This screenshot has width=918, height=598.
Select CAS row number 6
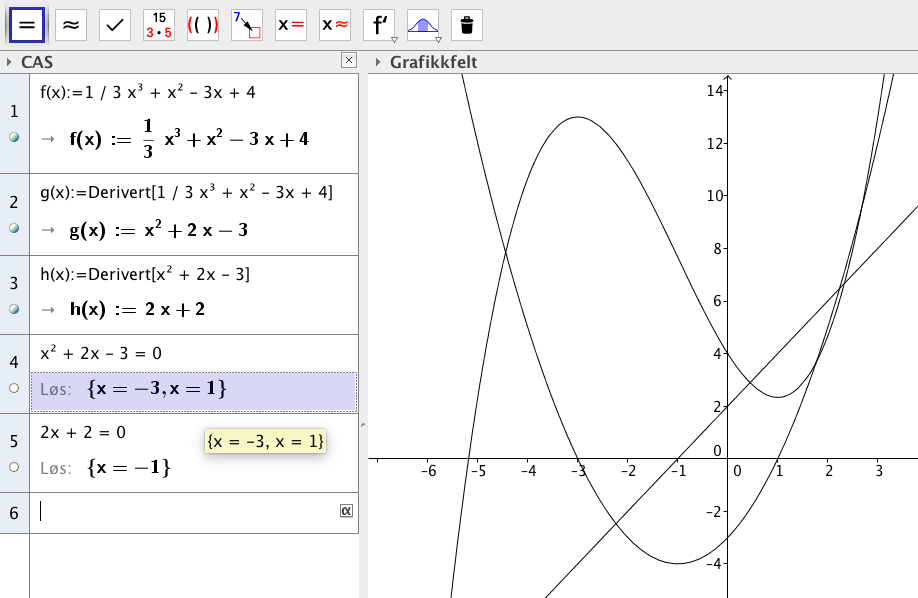point(14,513)
